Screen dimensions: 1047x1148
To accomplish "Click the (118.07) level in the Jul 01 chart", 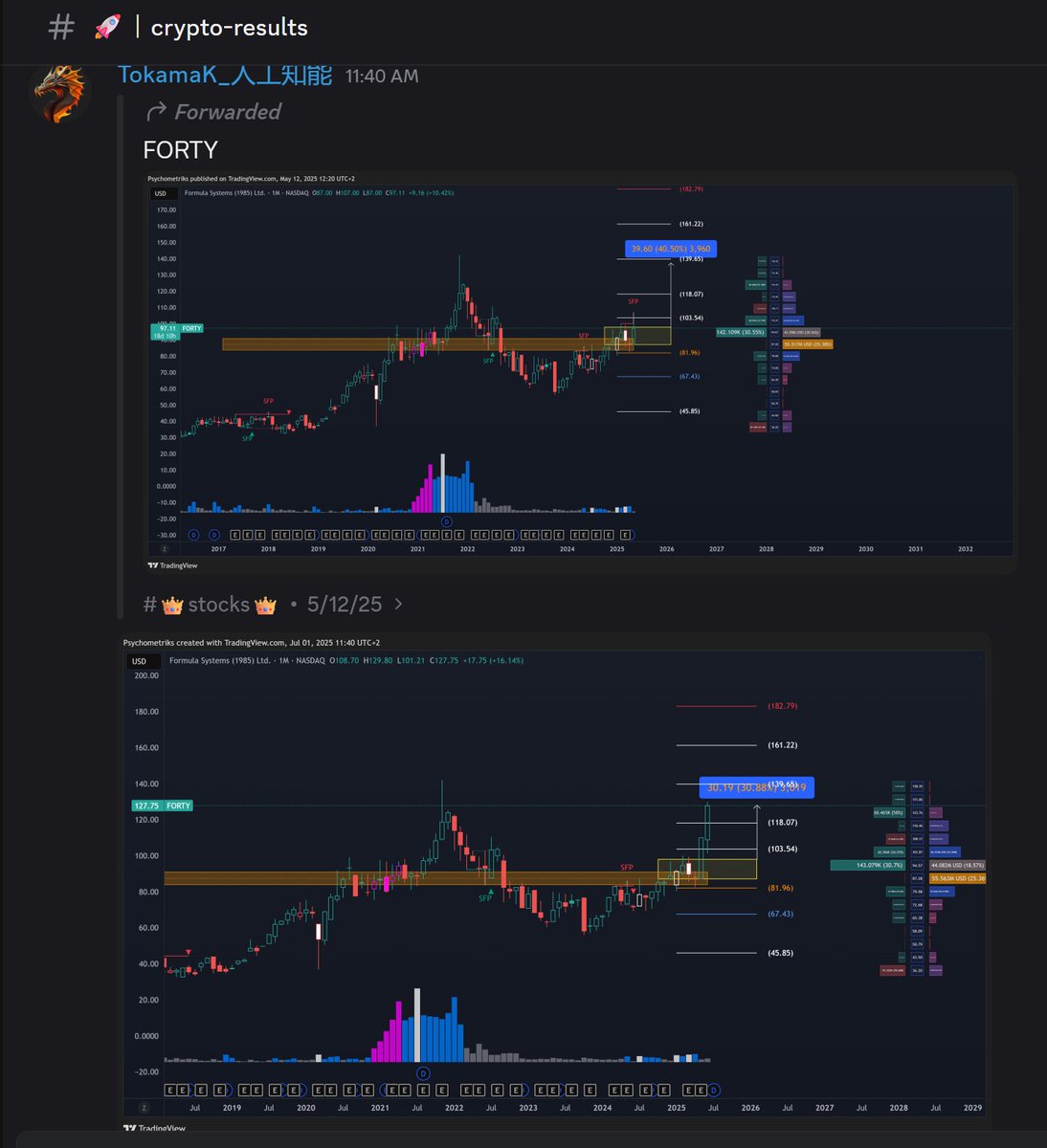I will [x=782, y=822].
